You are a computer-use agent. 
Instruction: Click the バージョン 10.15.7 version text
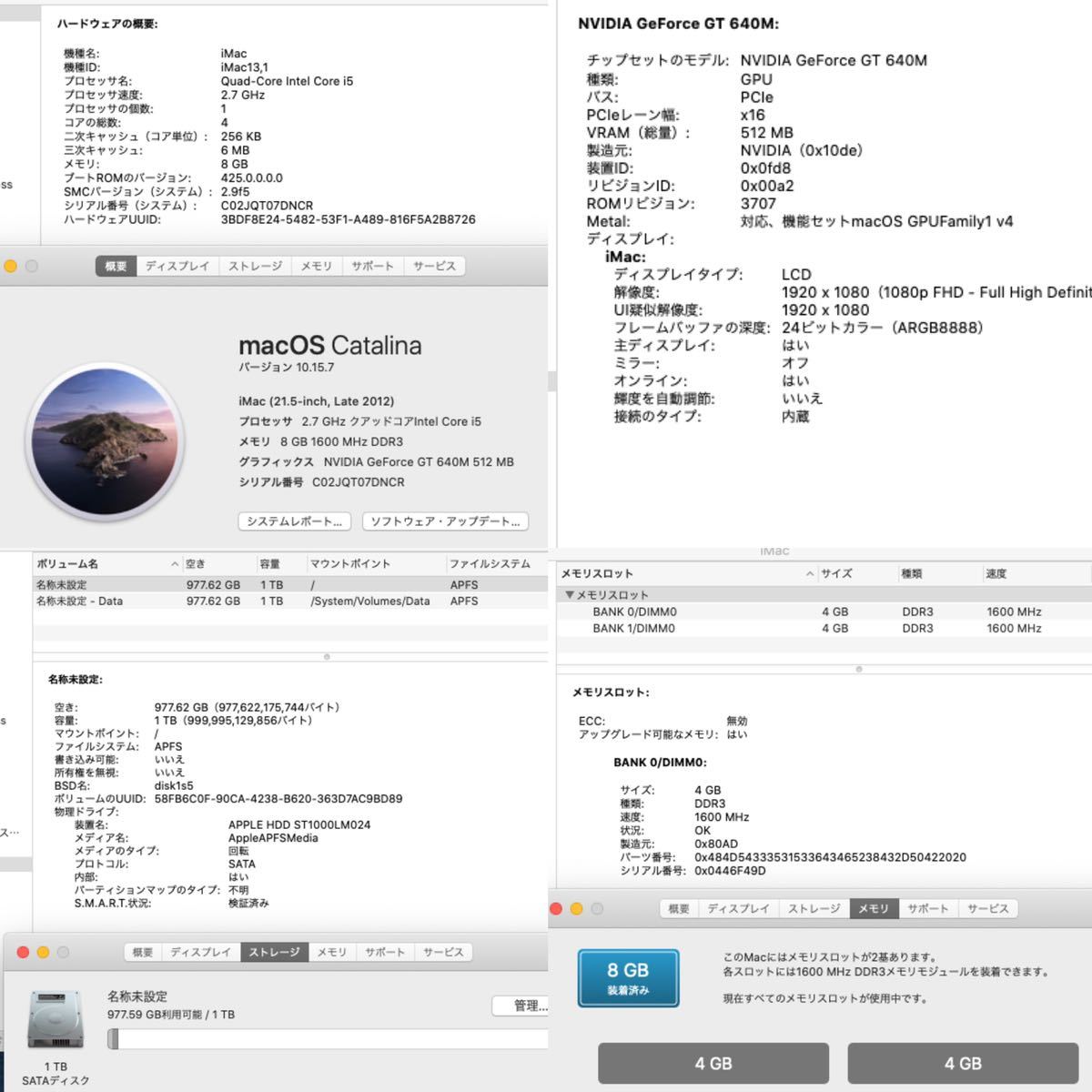point(287,368)
